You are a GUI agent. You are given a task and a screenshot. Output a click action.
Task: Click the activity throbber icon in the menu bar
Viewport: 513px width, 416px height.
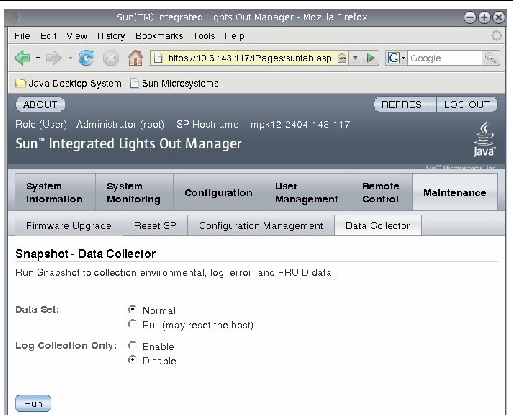coord(496,35)
